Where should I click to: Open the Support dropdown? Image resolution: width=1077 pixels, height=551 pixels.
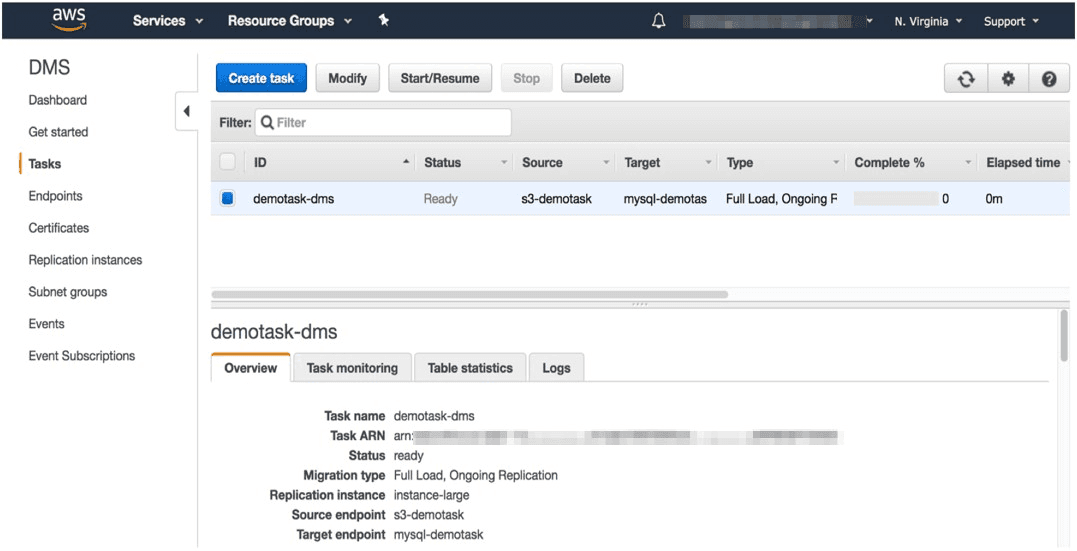point(1011,21)
